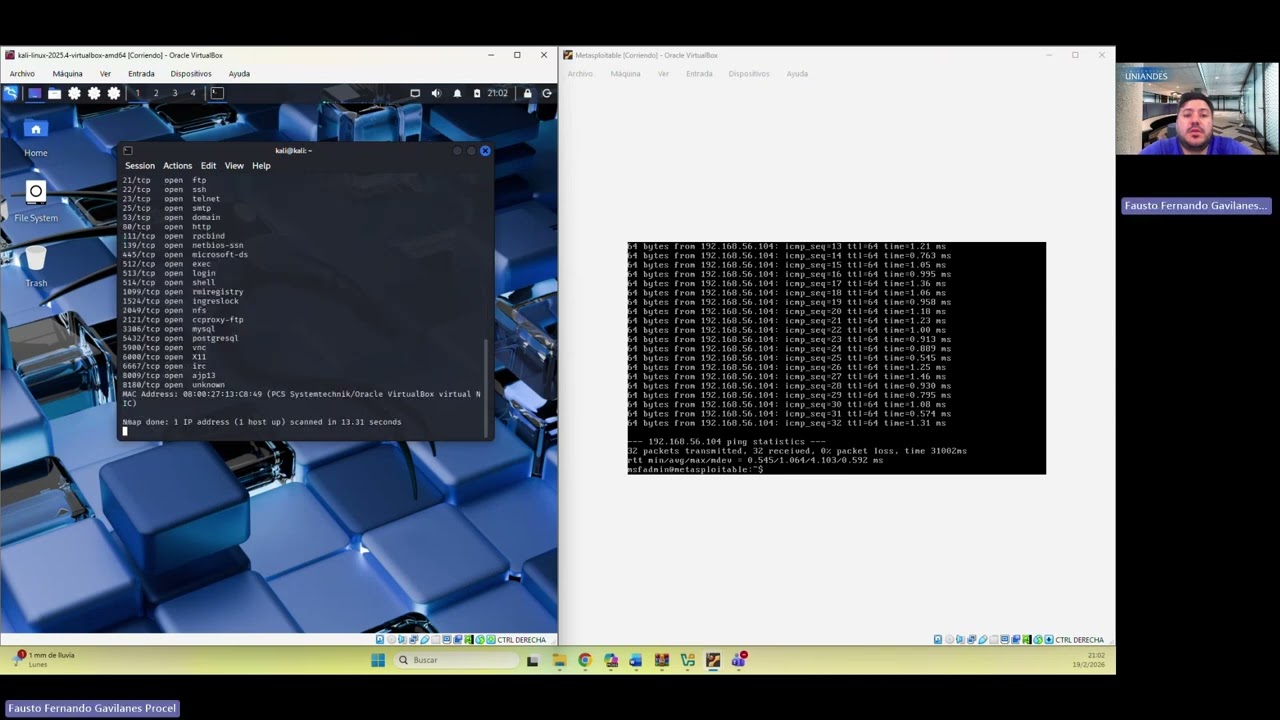Click CTRL DERECHA host key in Metasploitable window
The image size is (1280, 720).
[x=1079, y=640]
